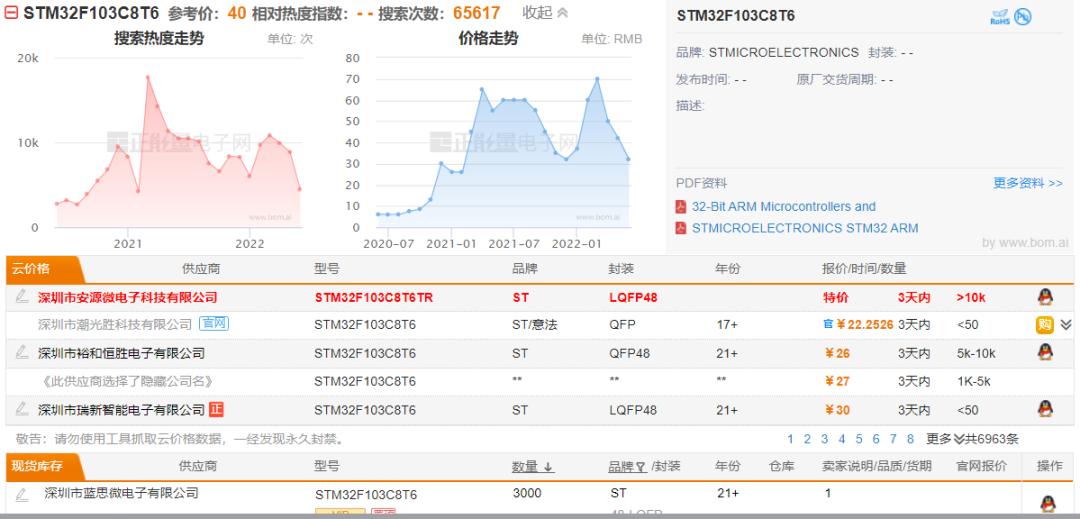
Task: Open QQ chat icon for 深圳市瑞新智能 row
Action: 1045,409
